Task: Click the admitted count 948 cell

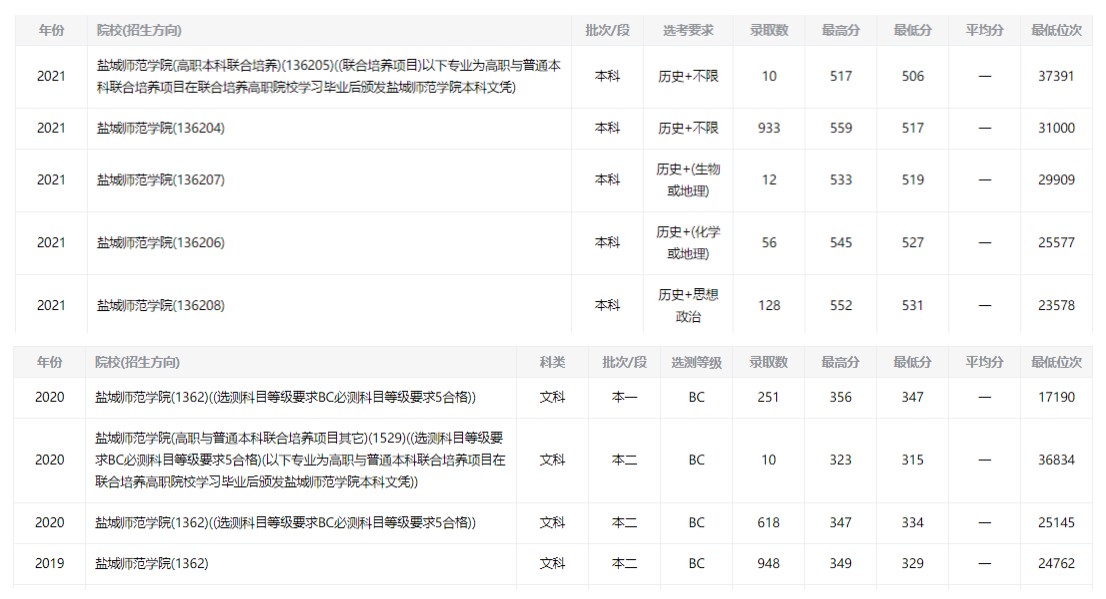Action: click(x=768, y=563)
